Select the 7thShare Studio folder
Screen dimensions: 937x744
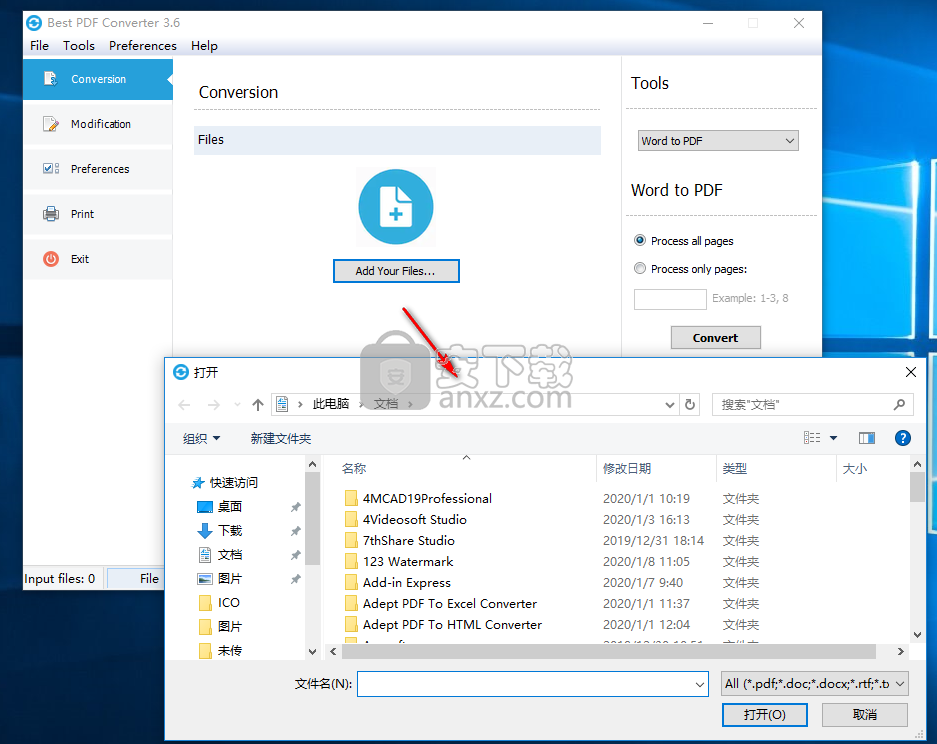[408, 540]
